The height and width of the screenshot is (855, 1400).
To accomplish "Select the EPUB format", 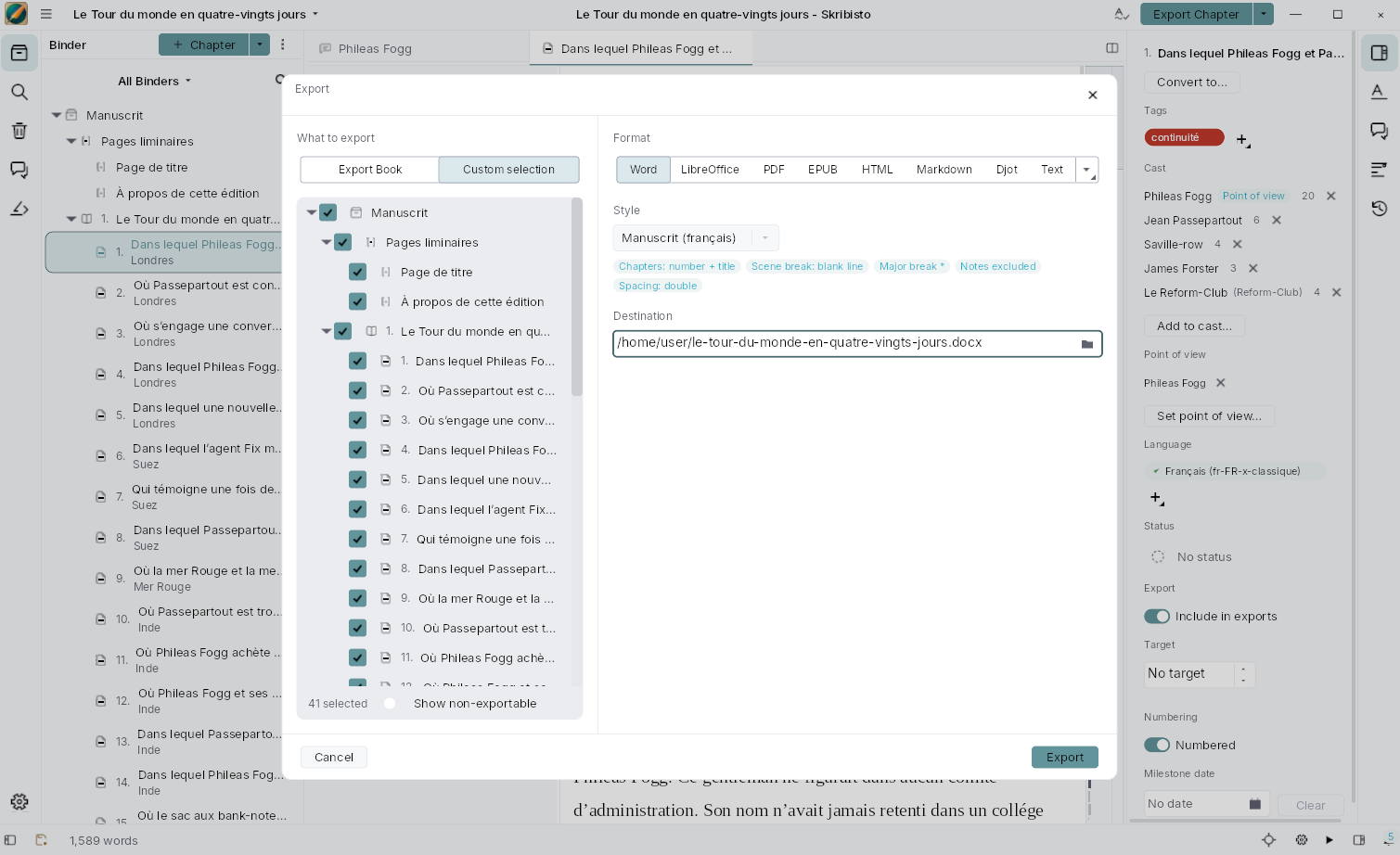I will [x=823, y=170].
